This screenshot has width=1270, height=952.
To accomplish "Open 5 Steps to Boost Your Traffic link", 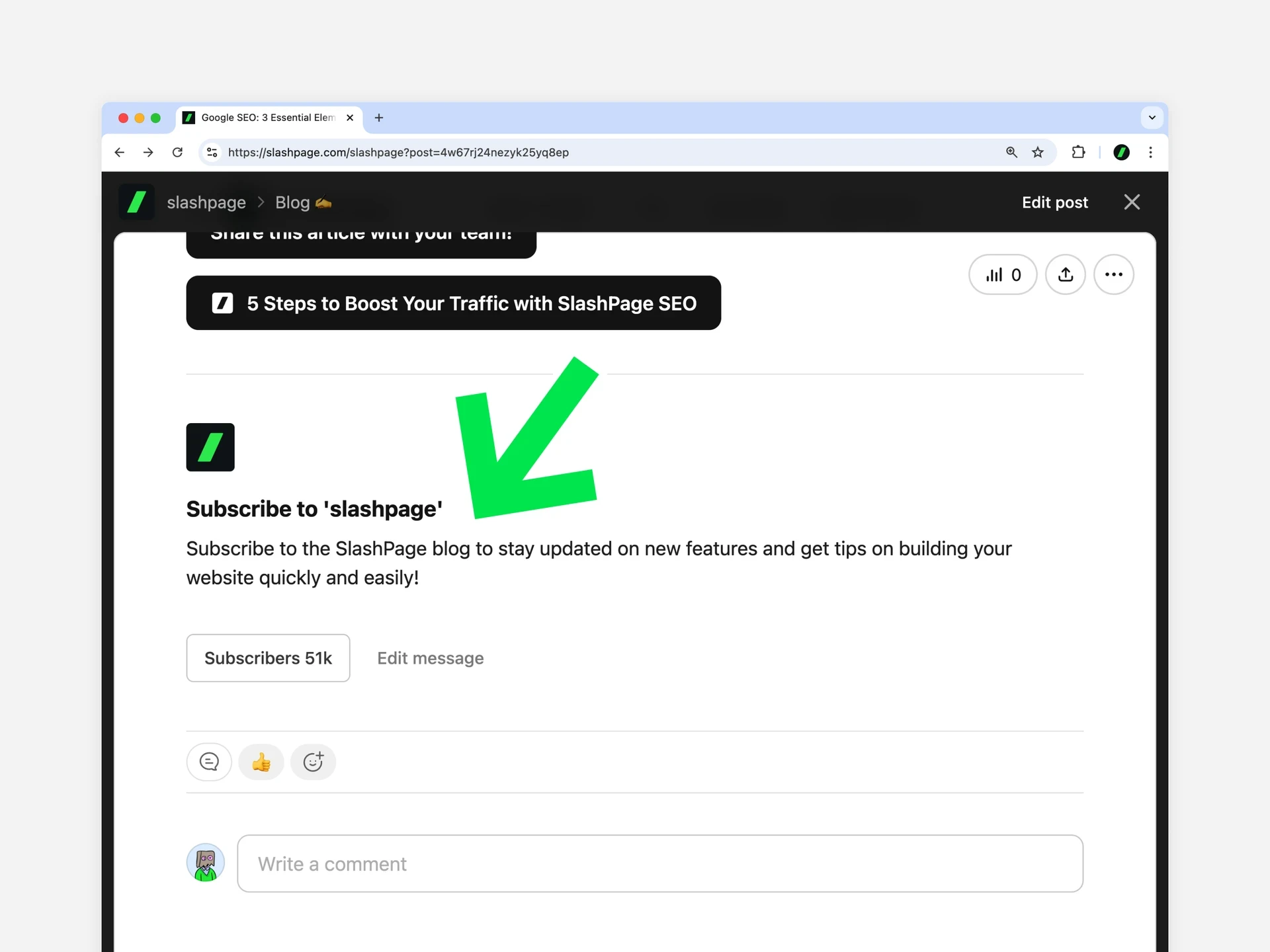I will coord(453,303).
